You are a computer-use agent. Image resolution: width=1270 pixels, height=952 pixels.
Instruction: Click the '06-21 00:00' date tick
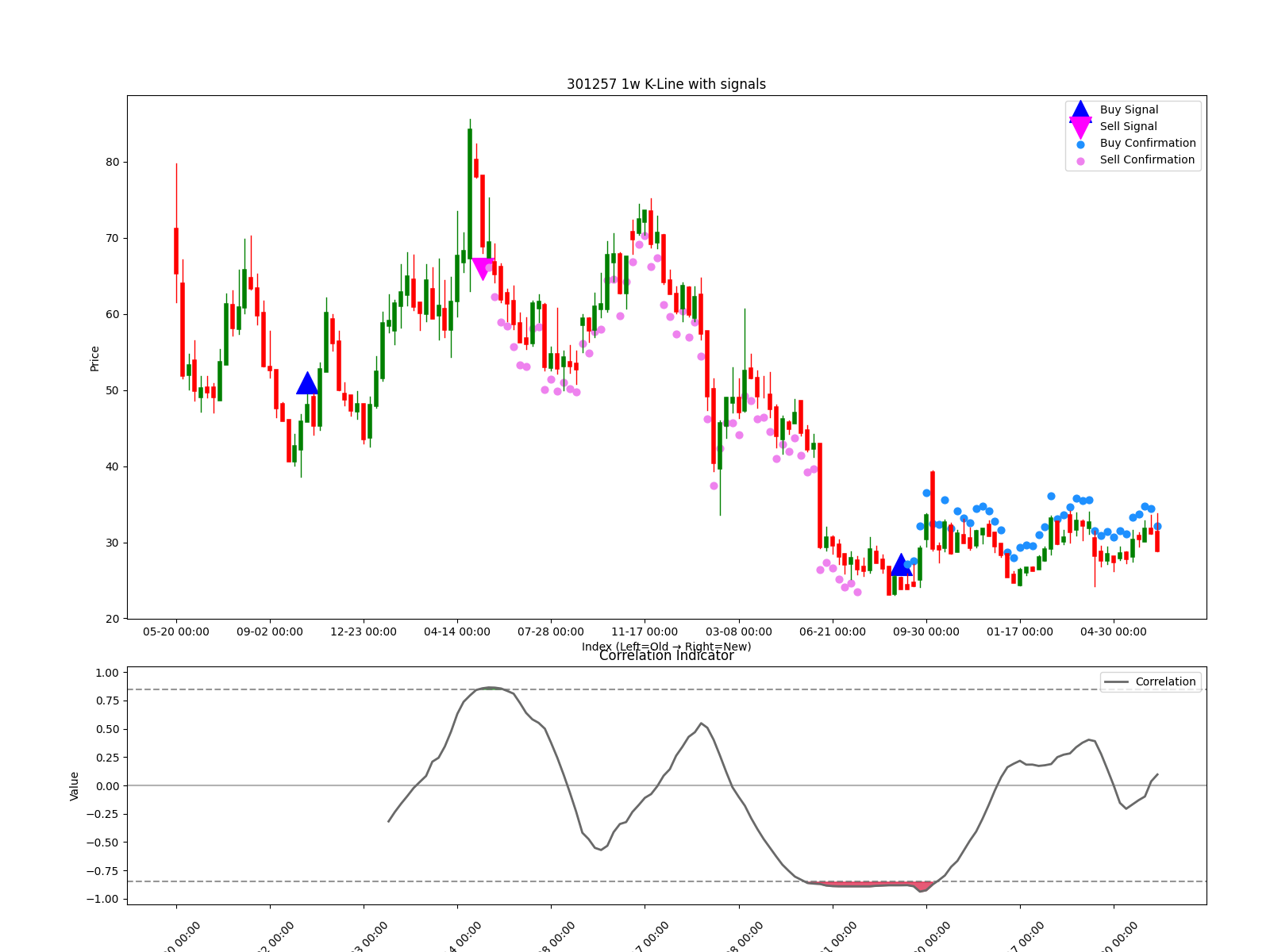point(833,632)
